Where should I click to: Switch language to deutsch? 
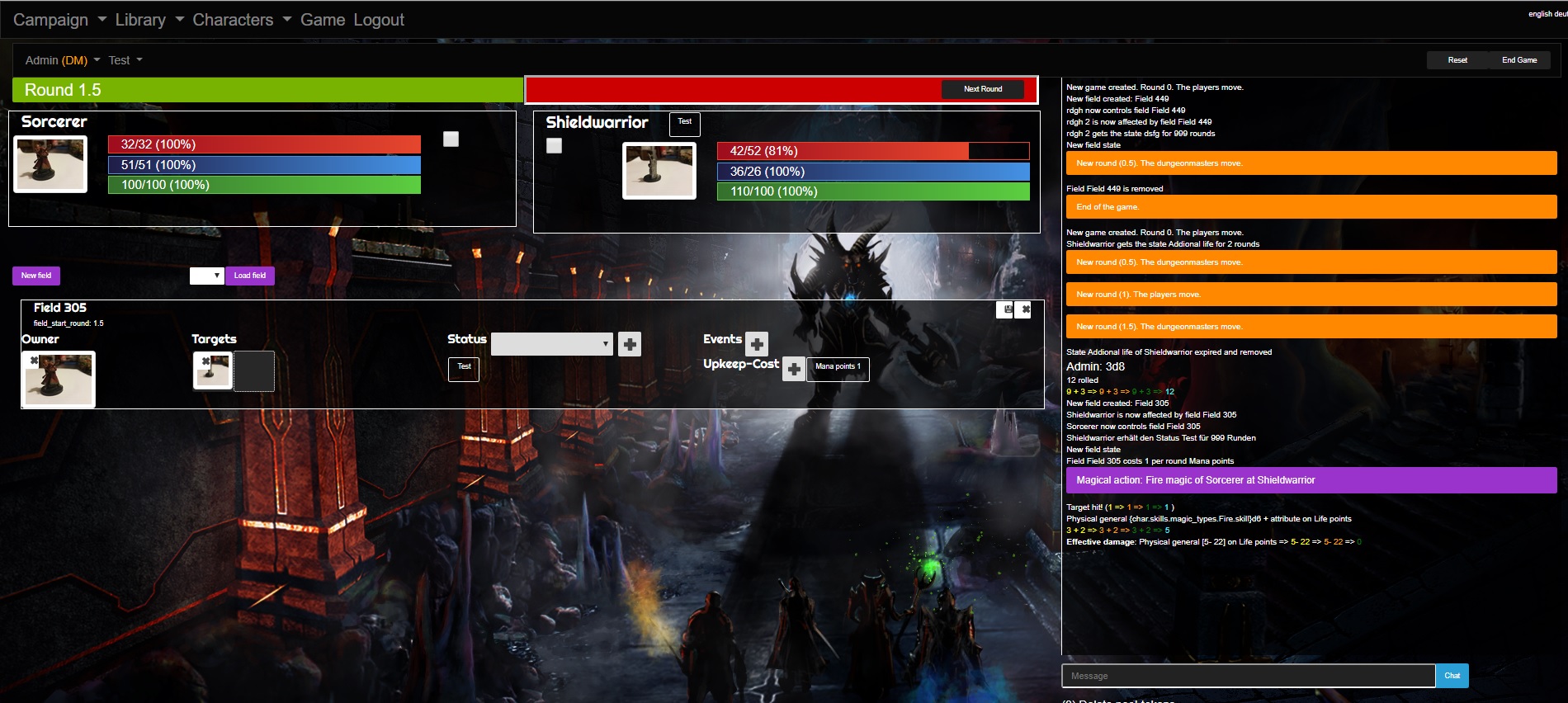coord(1561,14)
